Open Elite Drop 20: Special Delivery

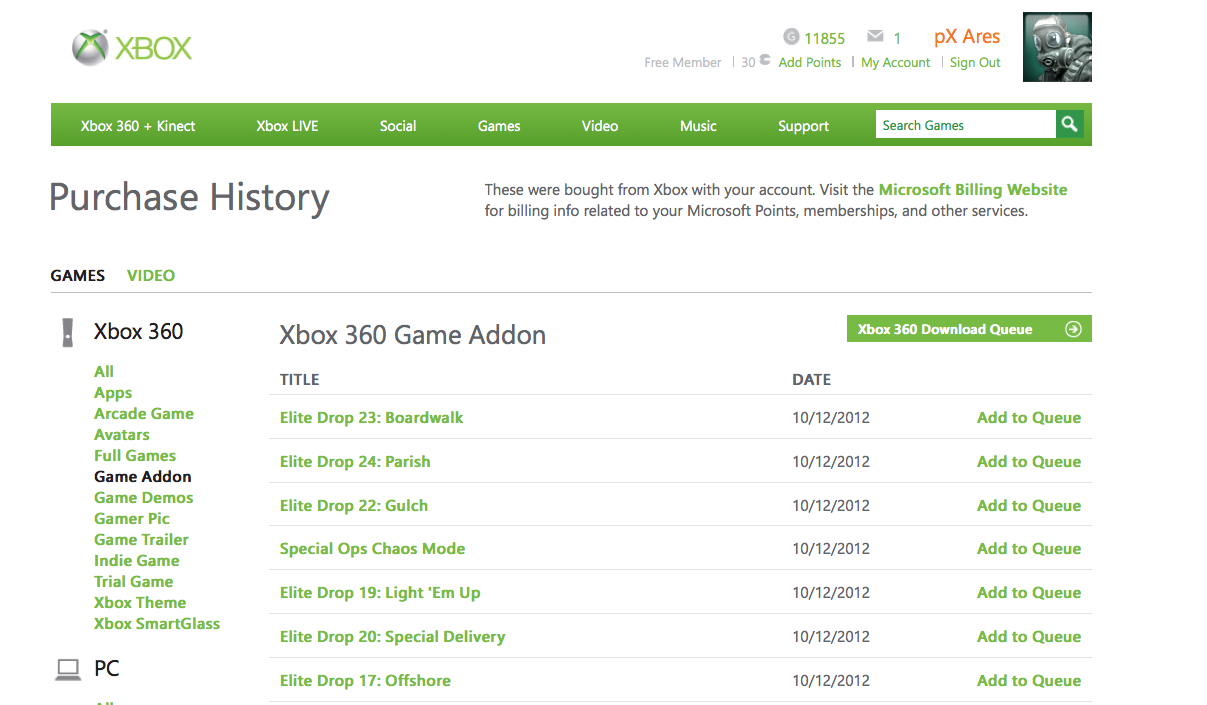point(393,636)
